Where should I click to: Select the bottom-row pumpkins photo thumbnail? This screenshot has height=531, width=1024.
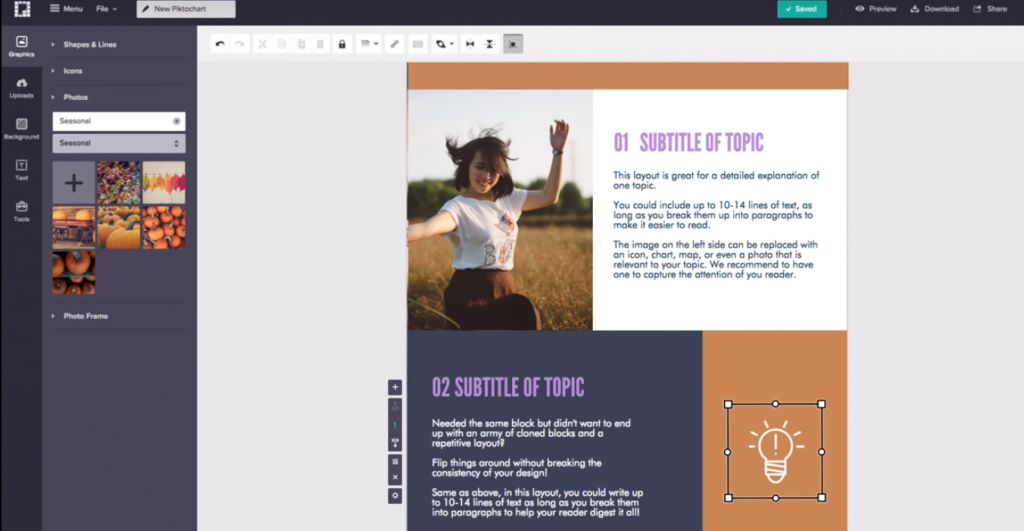(73, 272)
